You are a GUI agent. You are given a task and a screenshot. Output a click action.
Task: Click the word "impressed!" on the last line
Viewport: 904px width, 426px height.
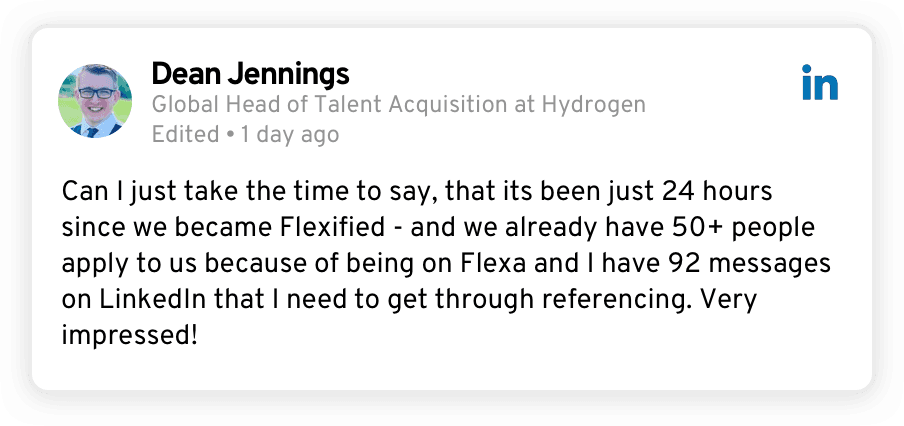pyautogui.click(x=130, y=334)
